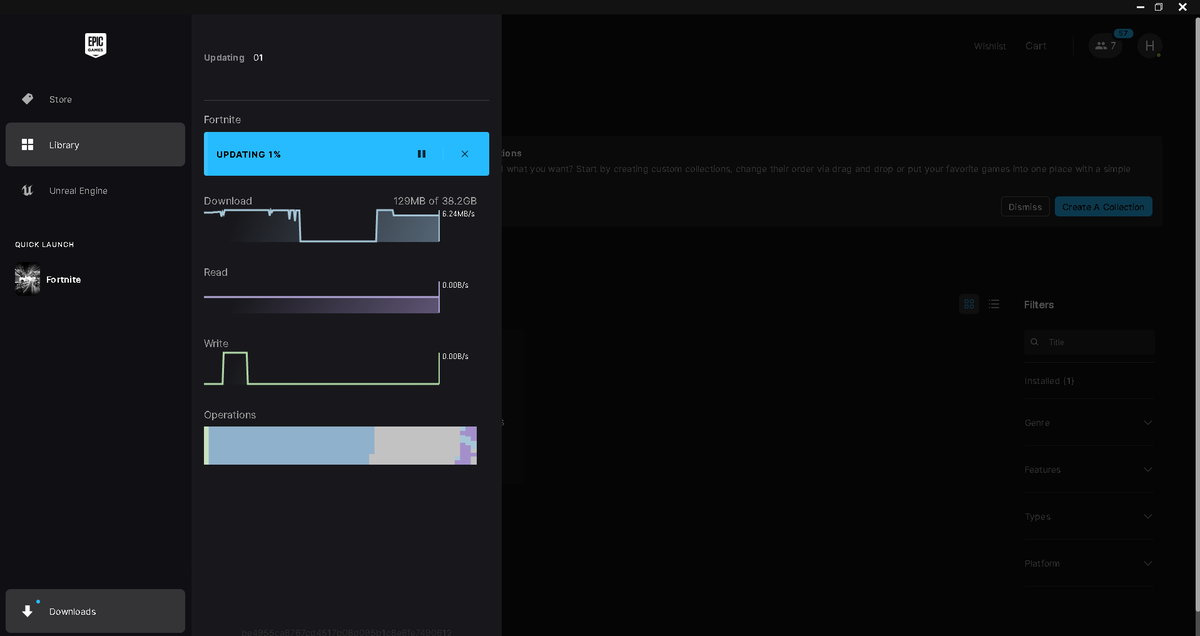The image size is (1200, 636).
Task: Open the profile avatar menu
Action: pyautogui.click(x=1149, y=46)
